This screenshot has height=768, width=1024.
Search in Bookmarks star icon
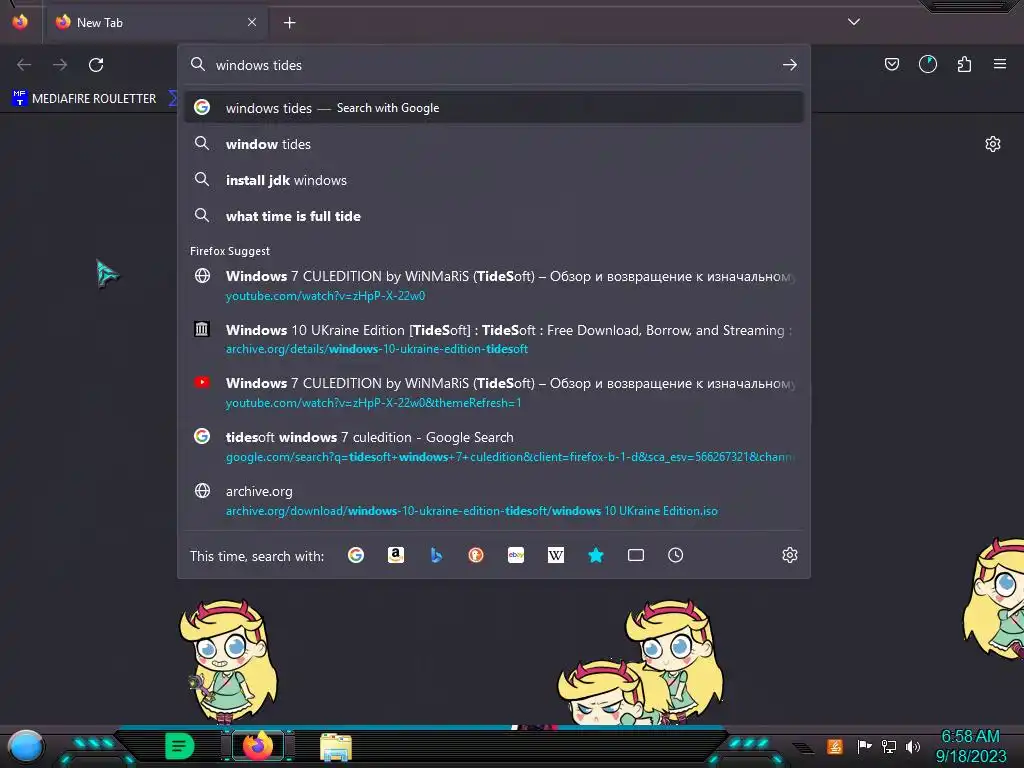click(596, 555)
